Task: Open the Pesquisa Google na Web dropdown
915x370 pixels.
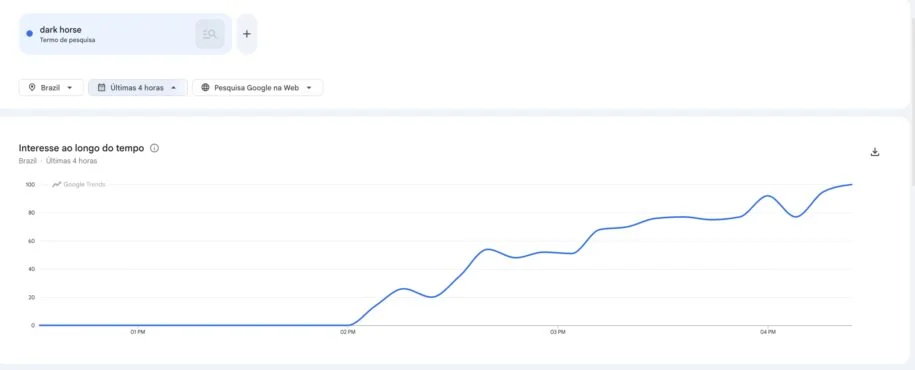Action: [257, 88]
